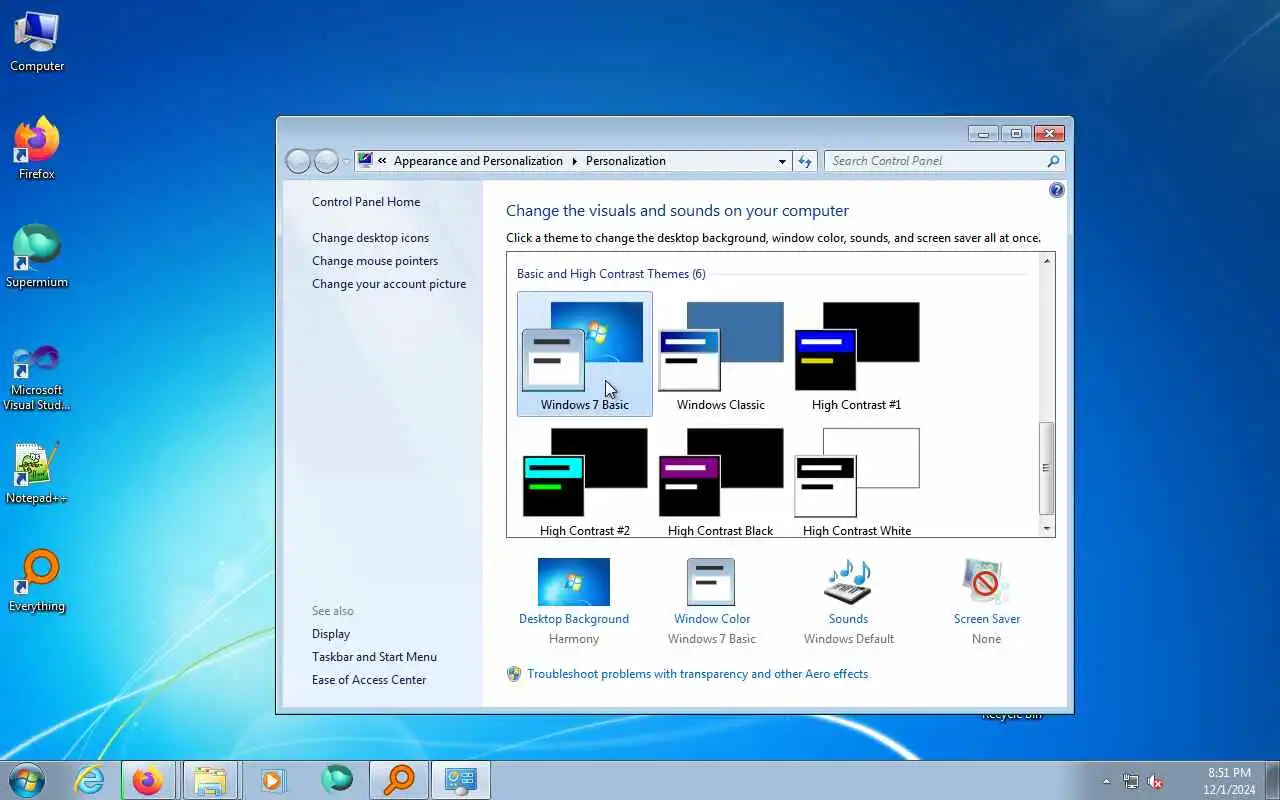Image resolution: width=1280 pixels, height=800 pixels.
Task: Apply the High Contrast #1 theme
Action: coord(857,354)
